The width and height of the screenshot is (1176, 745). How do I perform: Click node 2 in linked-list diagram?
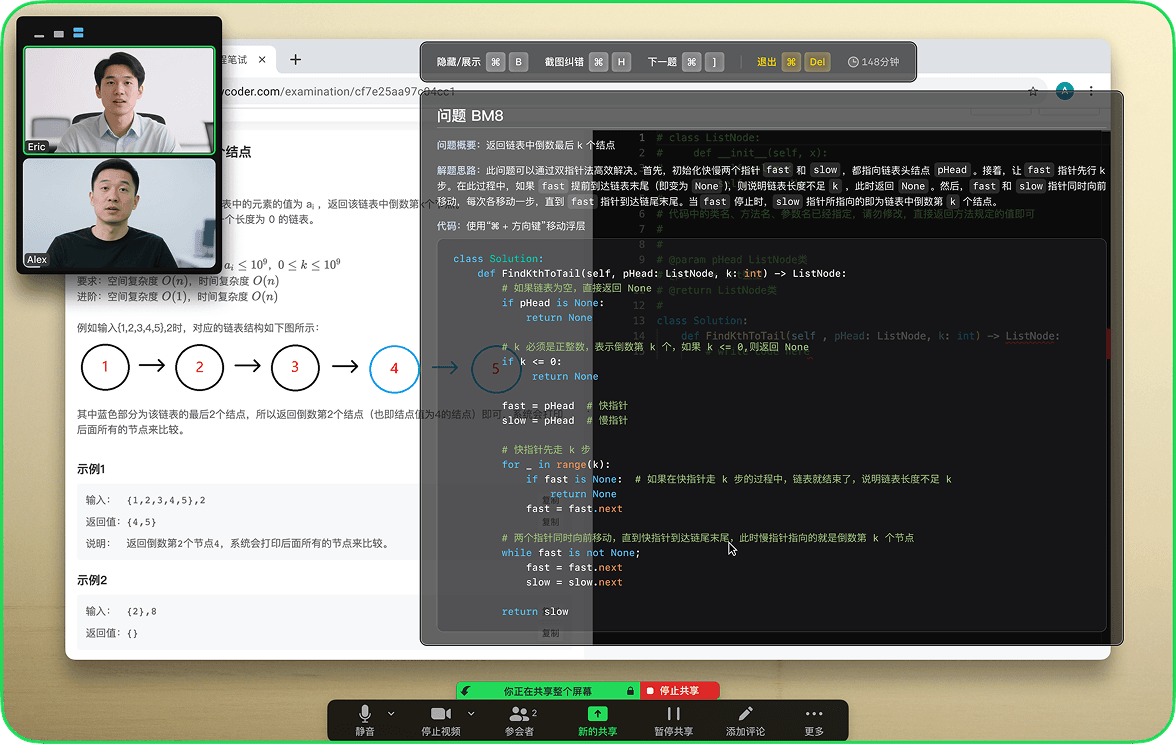tap(200, 367)
